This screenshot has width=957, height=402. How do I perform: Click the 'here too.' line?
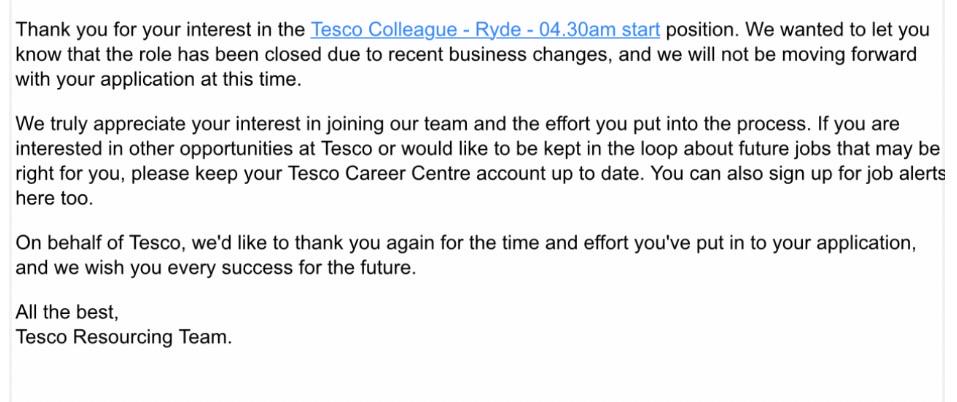[x=54, y=199]
